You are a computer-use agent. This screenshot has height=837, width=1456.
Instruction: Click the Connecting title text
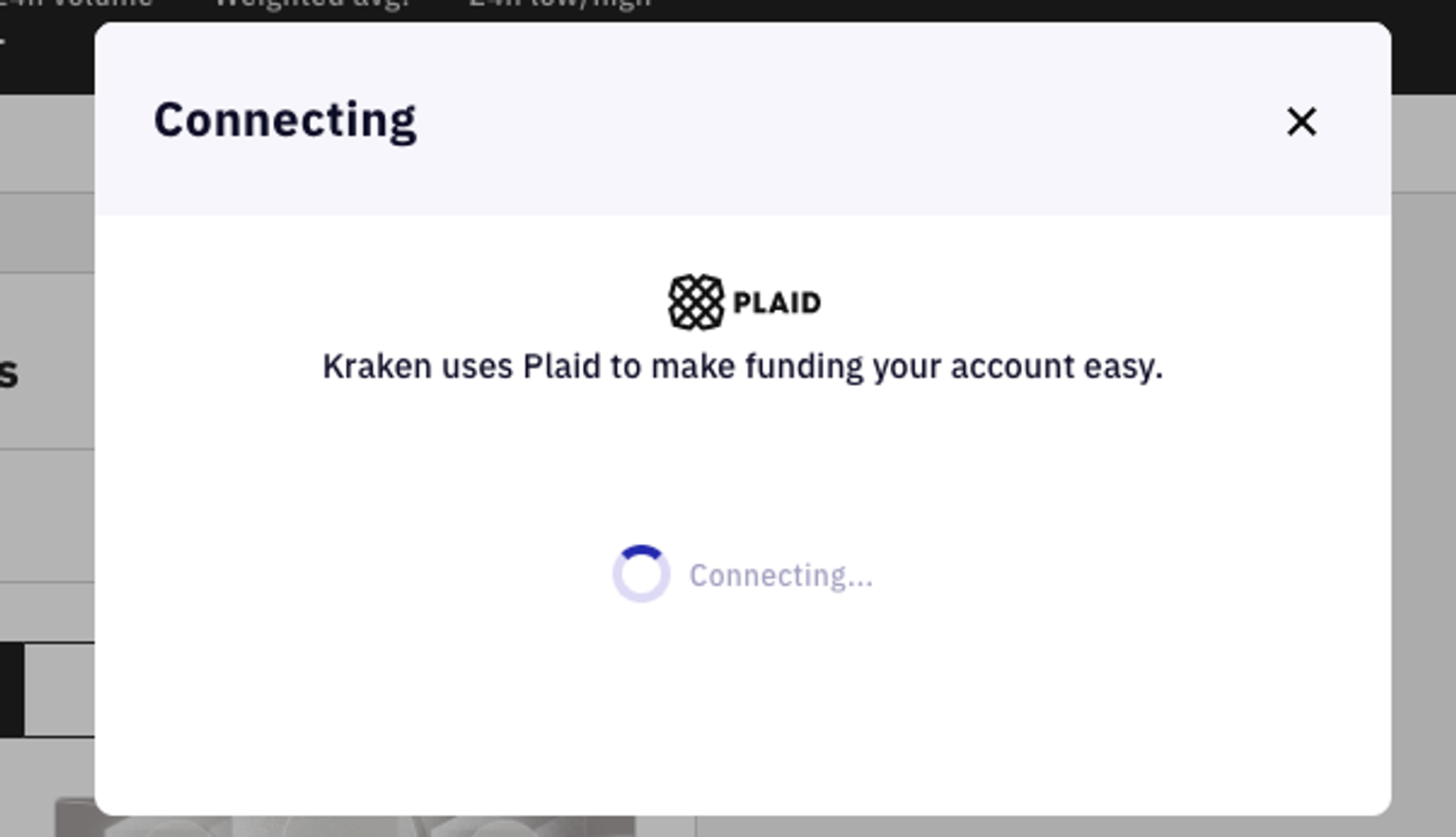tap(284, 118)
